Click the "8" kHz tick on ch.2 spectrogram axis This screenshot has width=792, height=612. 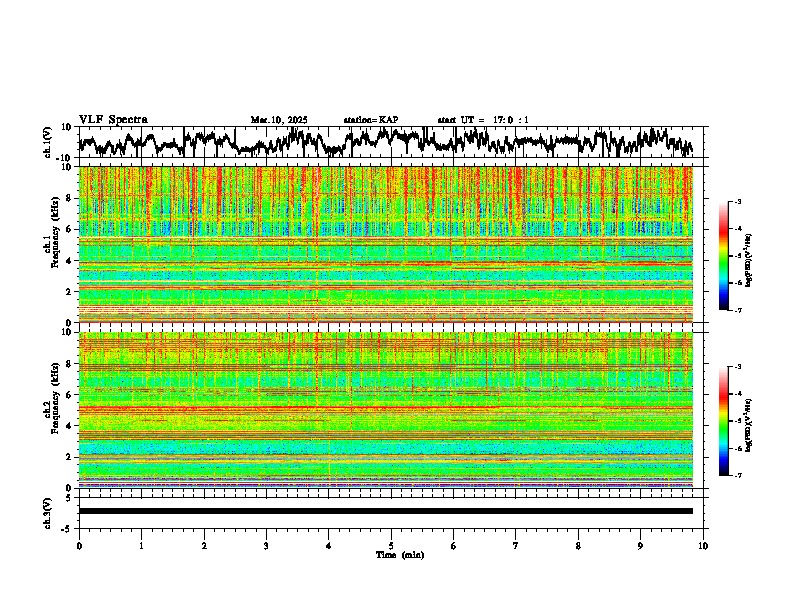click(70, 364)
